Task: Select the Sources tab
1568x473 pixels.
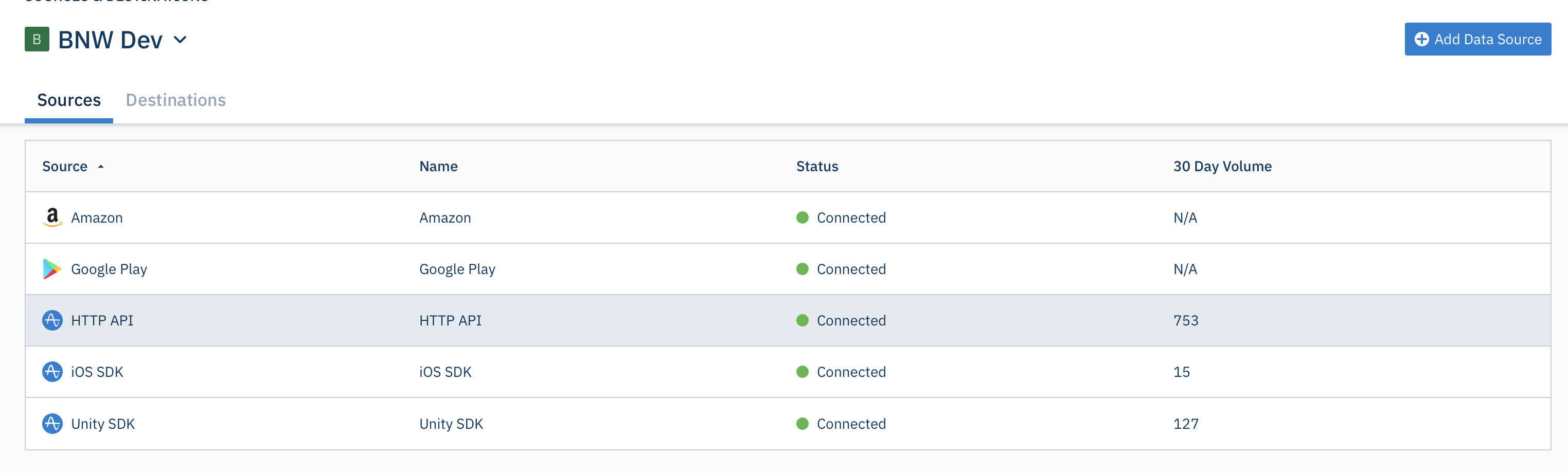Action: tap(69, 100)
